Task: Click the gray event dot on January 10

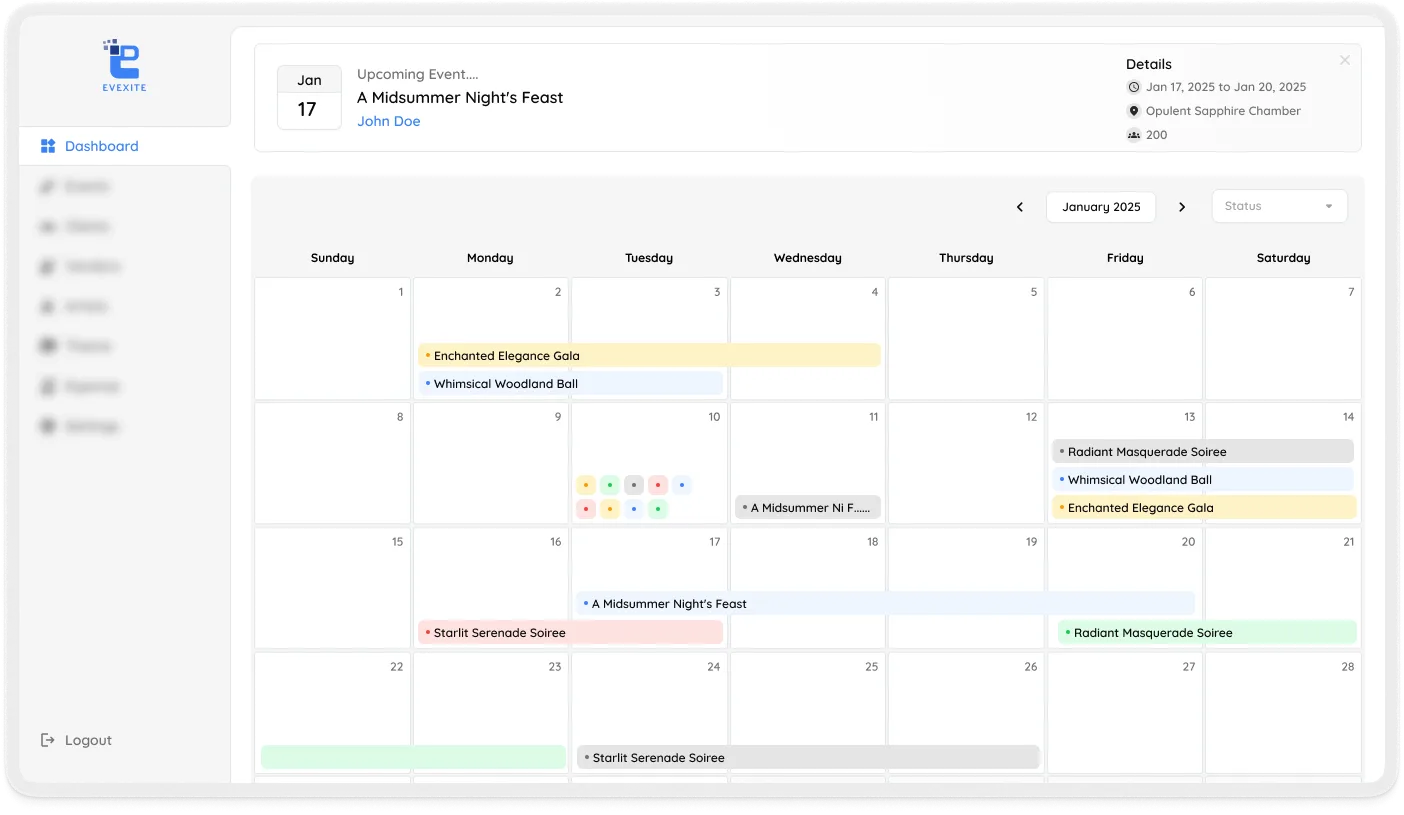Action: (633, 484)
